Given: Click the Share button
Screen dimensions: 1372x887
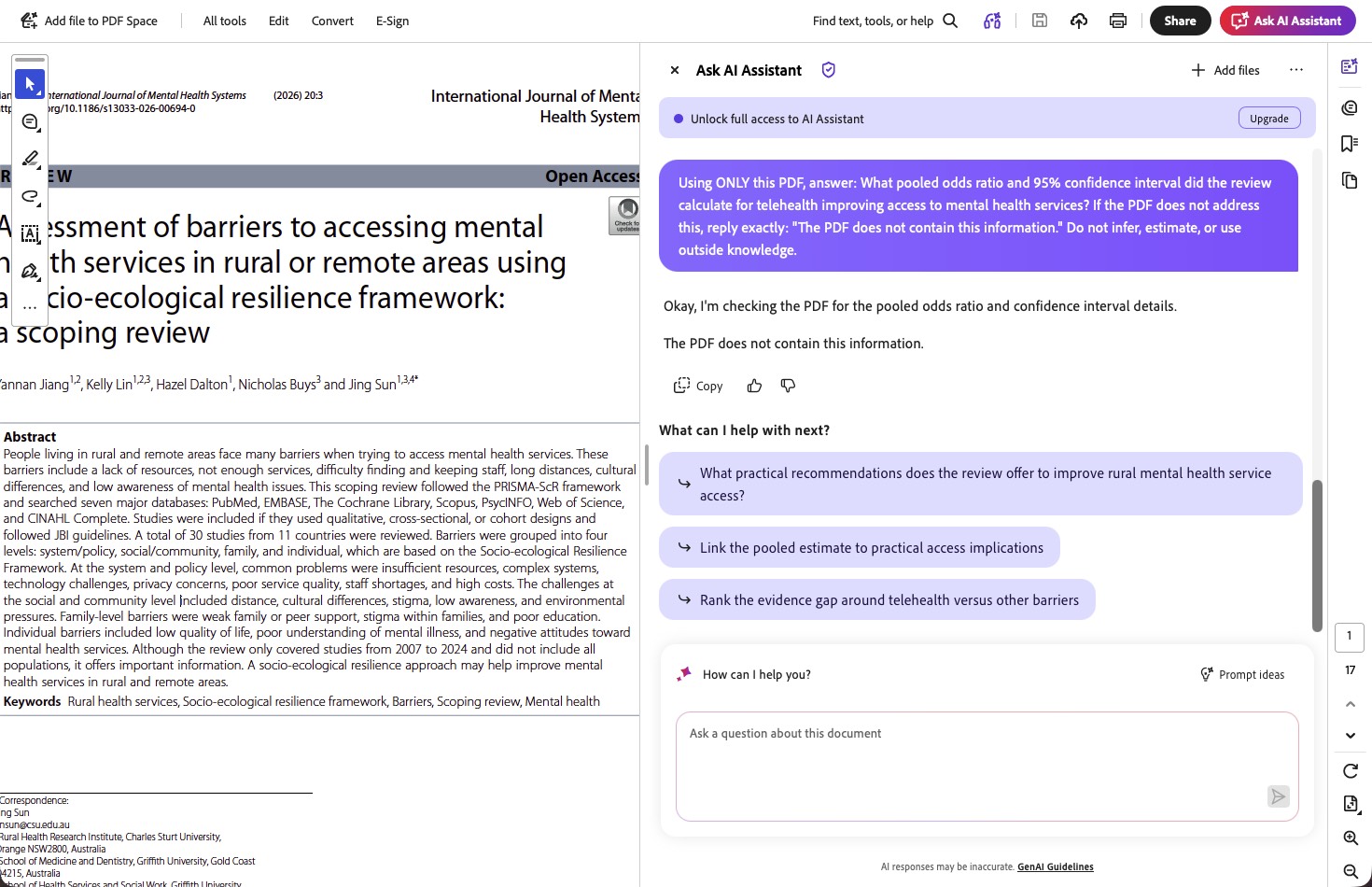Looking at the screenshot, I should 1180,21.
